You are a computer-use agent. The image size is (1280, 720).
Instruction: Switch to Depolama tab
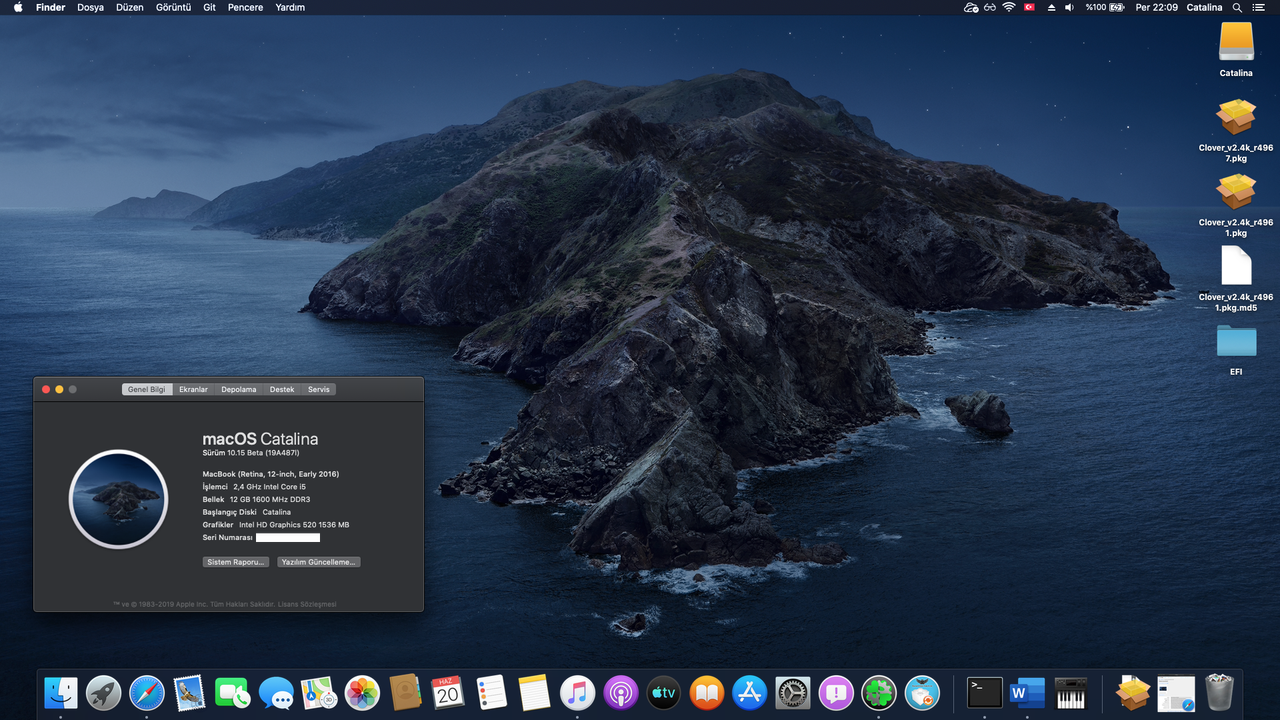pos(239,389)
